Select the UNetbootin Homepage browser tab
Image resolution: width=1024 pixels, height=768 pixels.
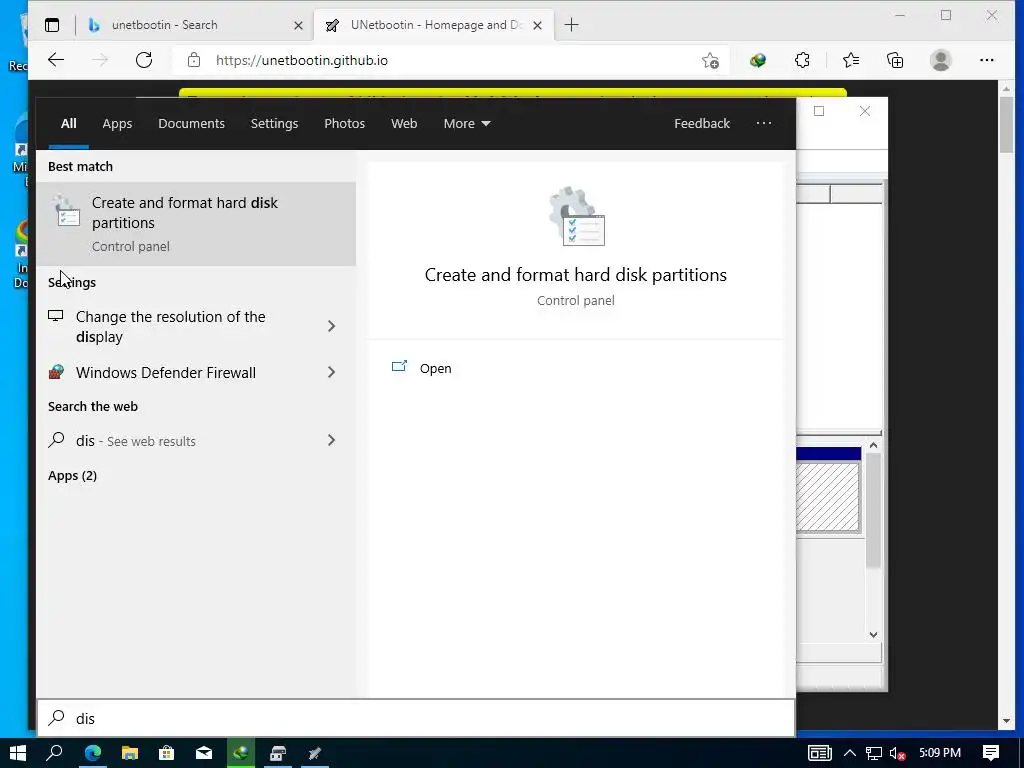tap(434, 25)
